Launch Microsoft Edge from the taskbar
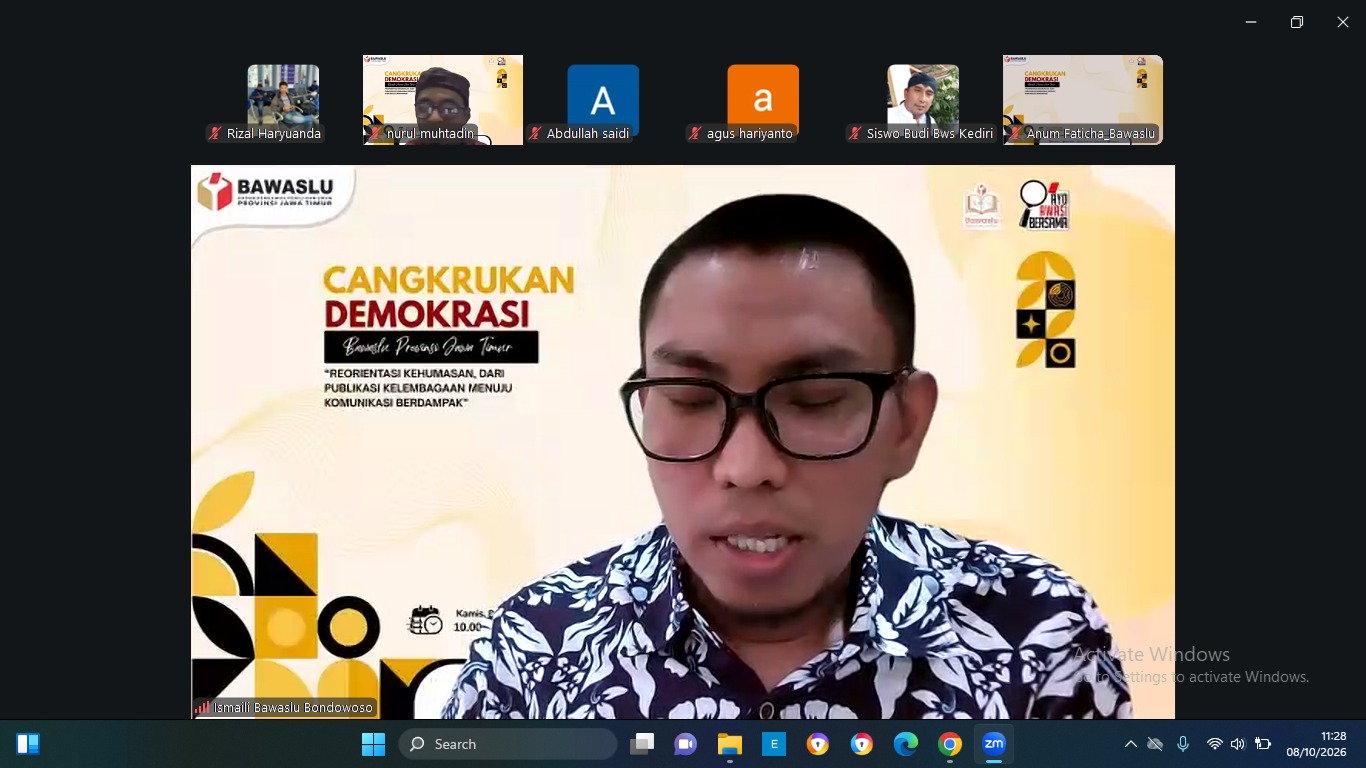The height and width of the screenshot is (768, 1366). point(906,744)
